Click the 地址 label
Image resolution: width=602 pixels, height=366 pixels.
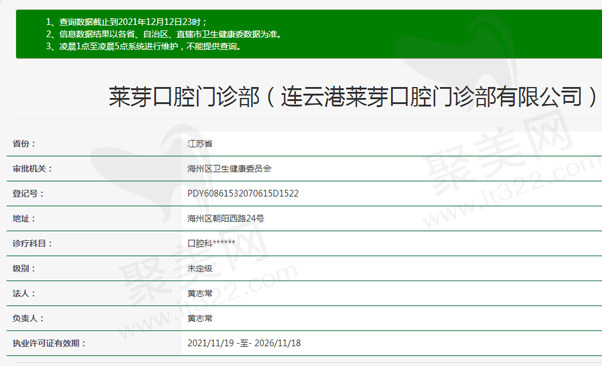tap(24, 219)
